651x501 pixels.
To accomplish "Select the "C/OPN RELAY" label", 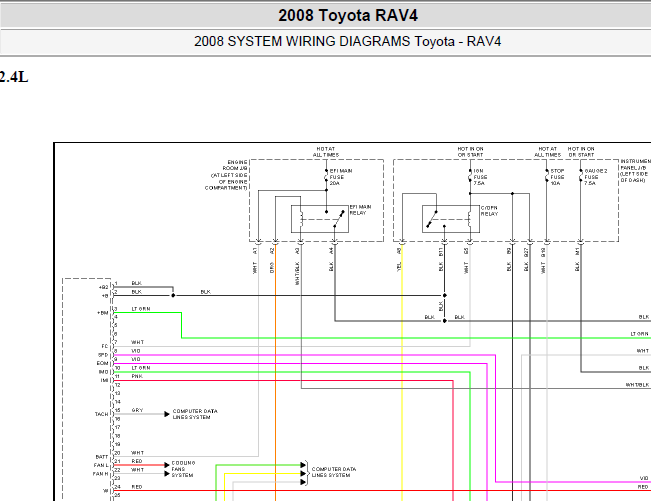I will click(489, 211).
